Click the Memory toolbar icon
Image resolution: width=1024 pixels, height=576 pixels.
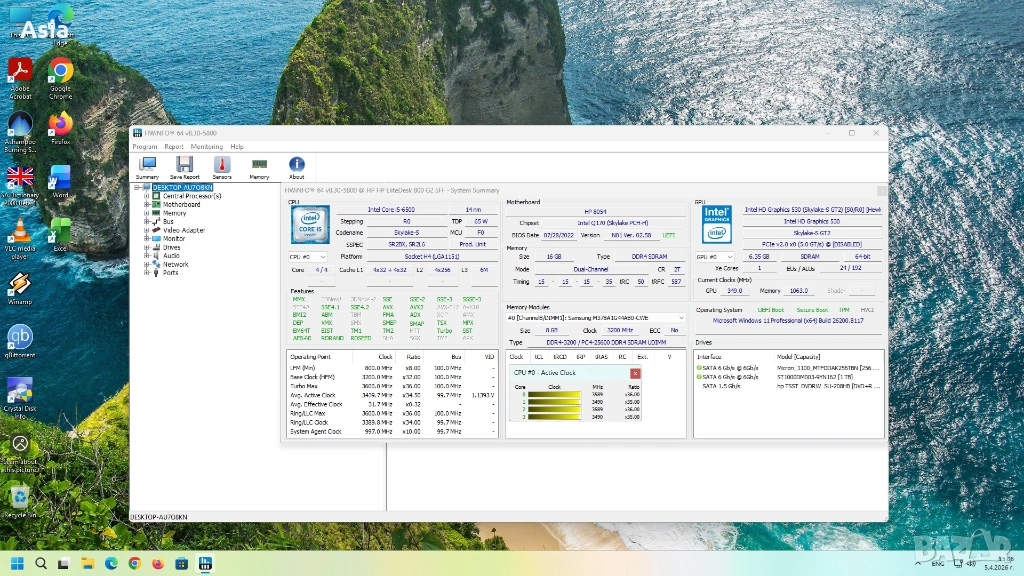[x=259, y=166]
